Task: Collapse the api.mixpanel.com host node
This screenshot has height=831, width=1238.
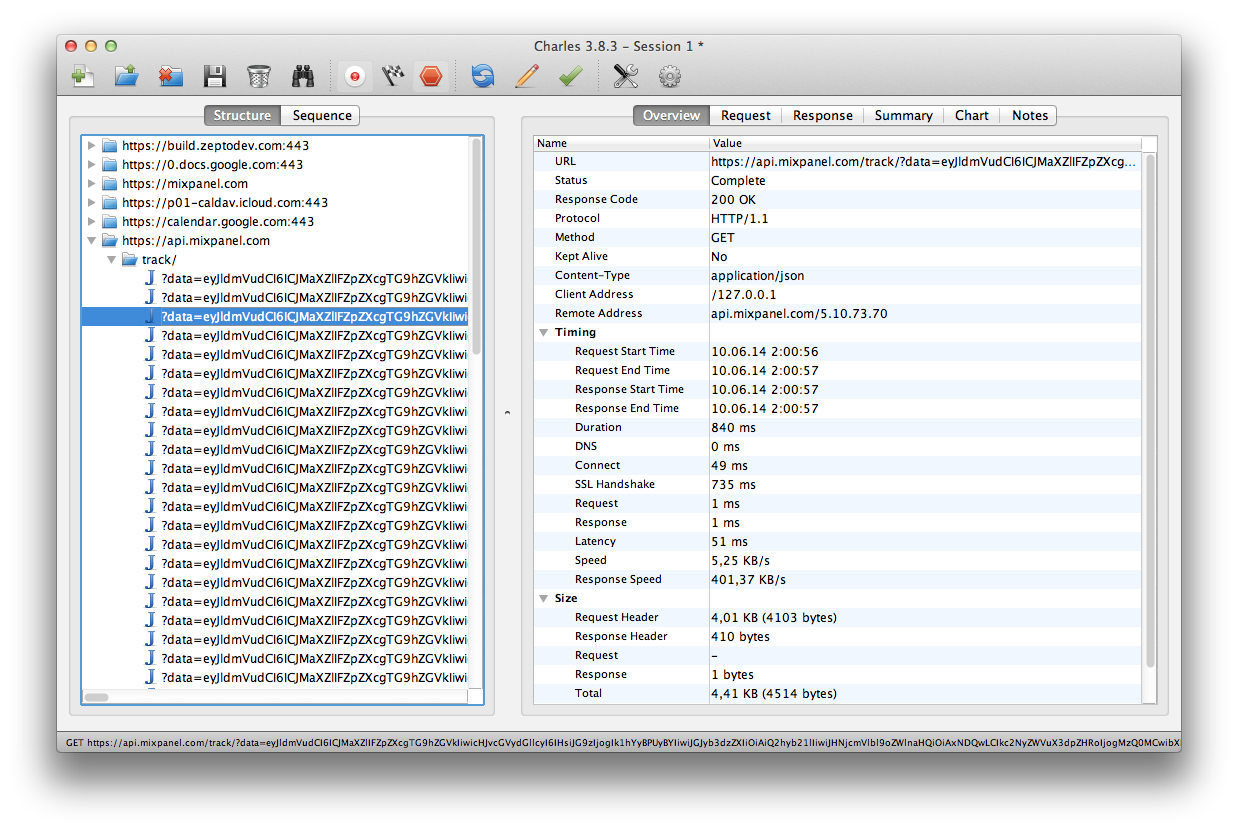Action: [x=92, y=241]
